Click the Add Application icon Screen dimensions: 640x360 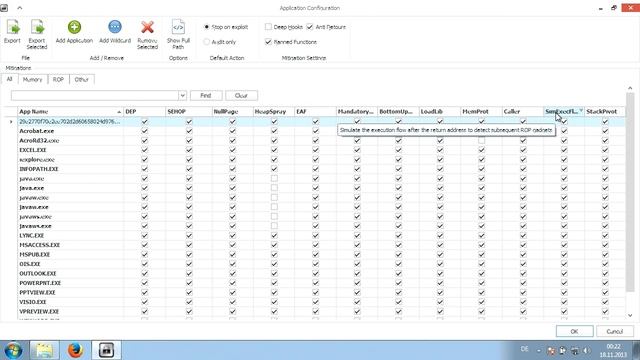coord(74,27)
